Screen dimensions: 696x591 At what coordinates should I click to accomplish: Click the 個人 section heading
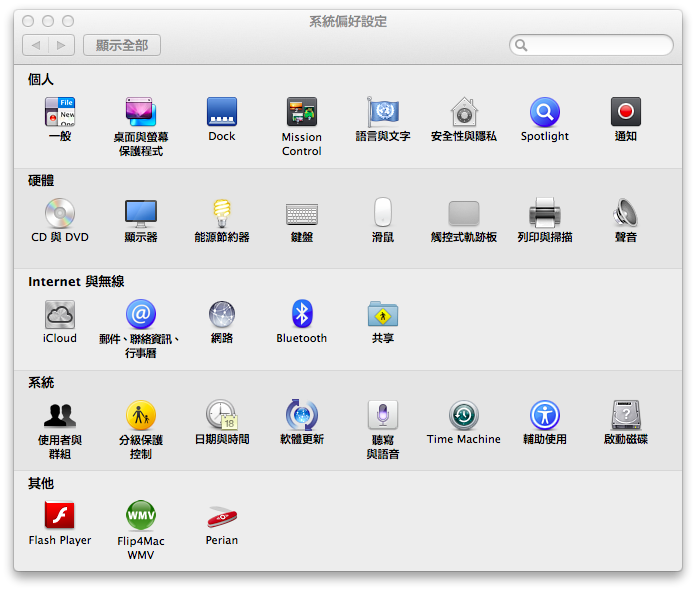tap(41, 79)
